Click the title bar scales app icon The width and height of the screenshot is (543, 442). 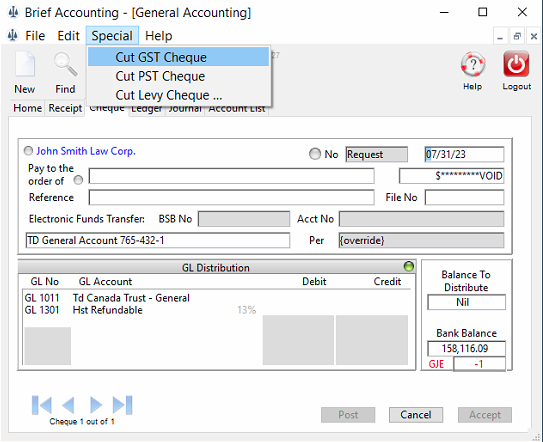pyautogui.click(x=13, y=12)
